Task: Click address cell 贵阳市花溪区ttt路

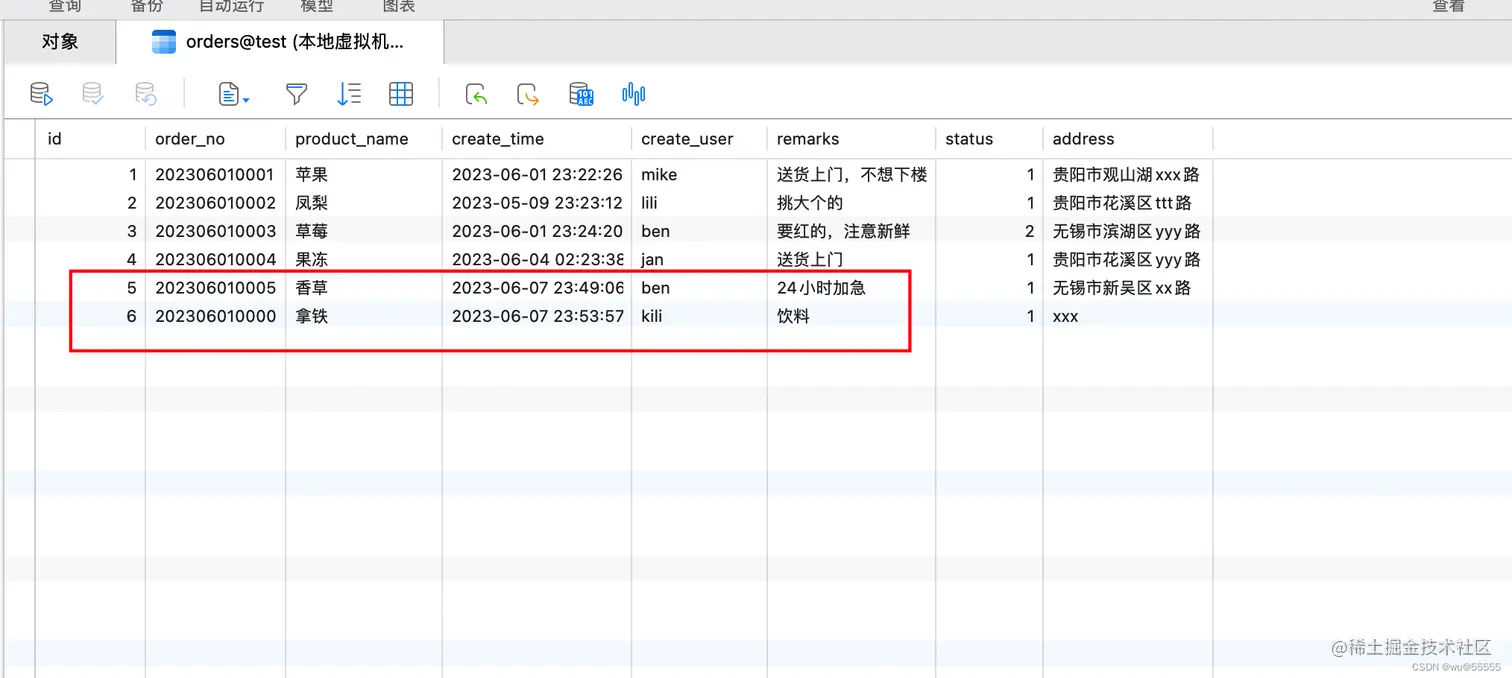Action: coord(1122,203)
